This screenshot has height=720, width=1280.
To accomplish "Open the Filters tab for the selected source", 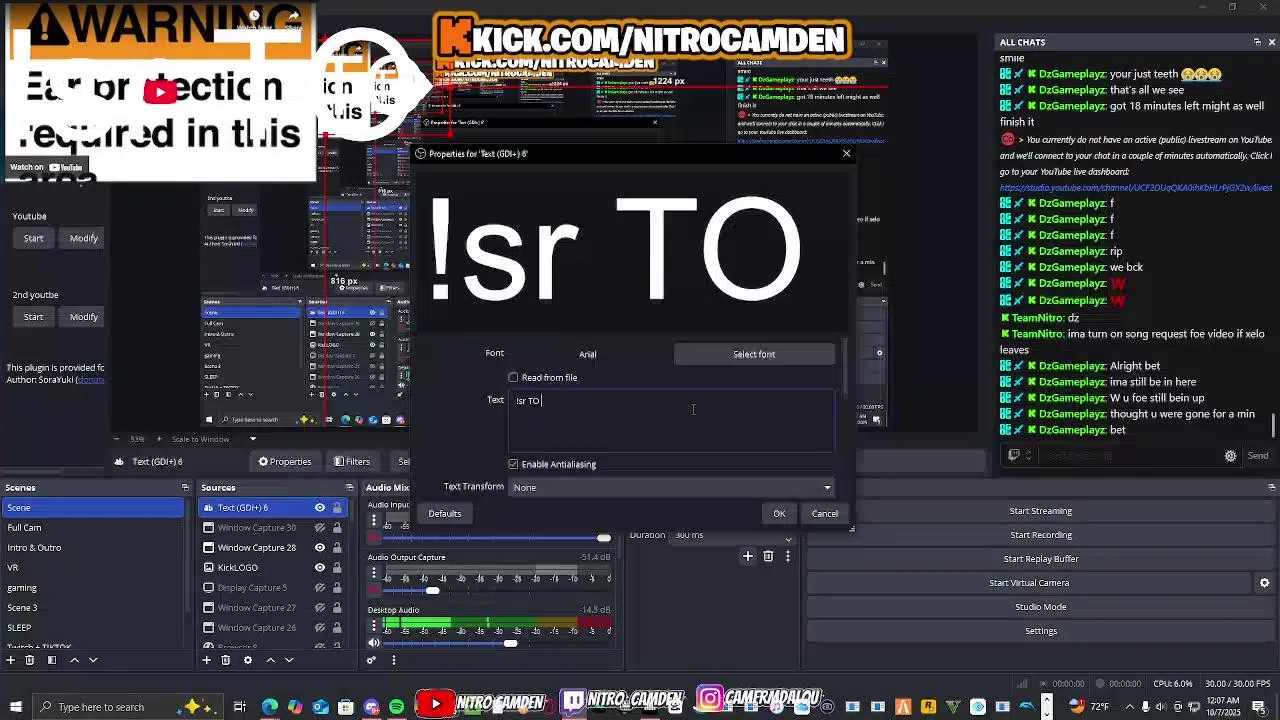I will (352, 462).
